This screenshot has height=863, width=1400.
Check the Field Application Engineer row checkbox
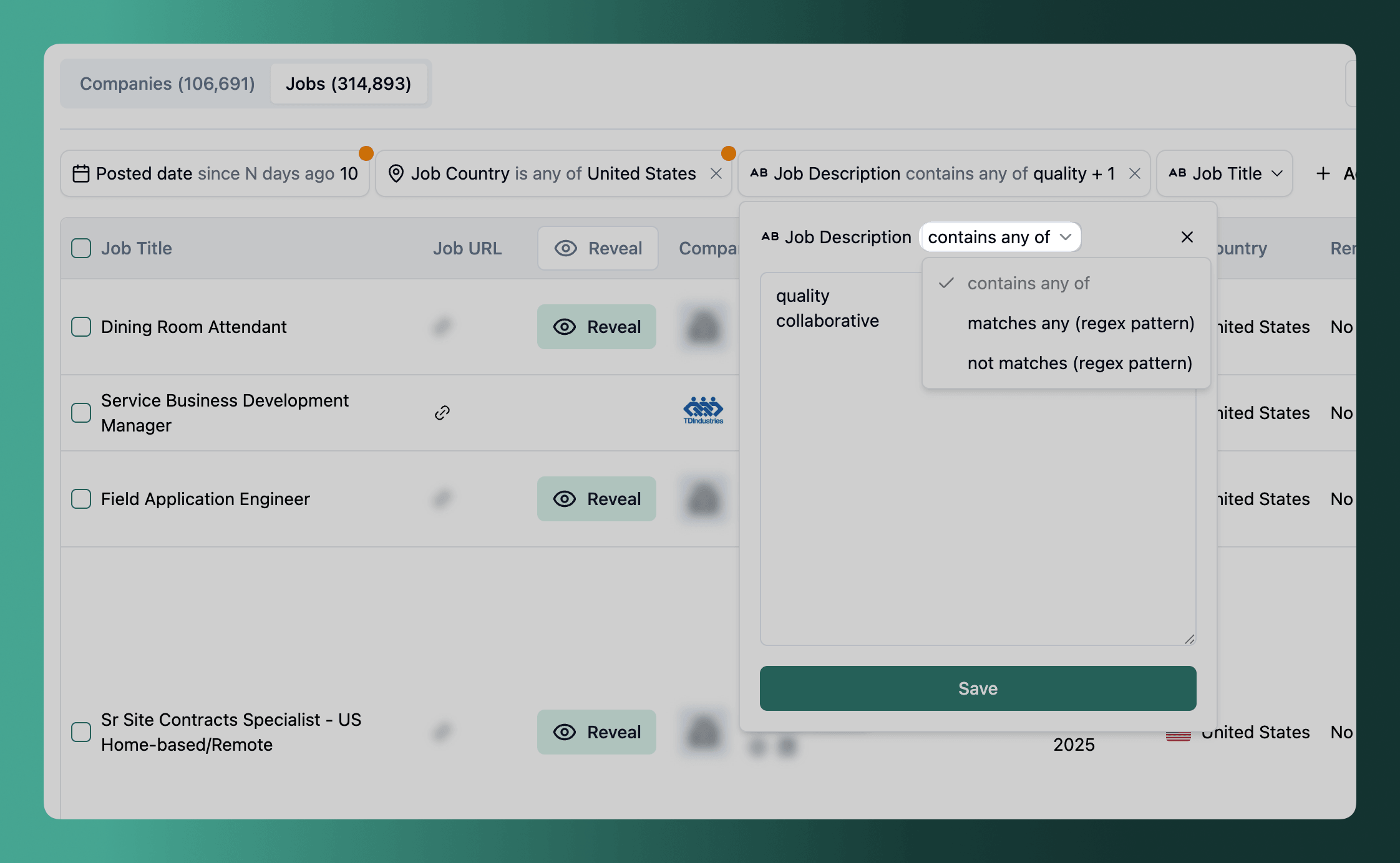[x=81, y=499]
